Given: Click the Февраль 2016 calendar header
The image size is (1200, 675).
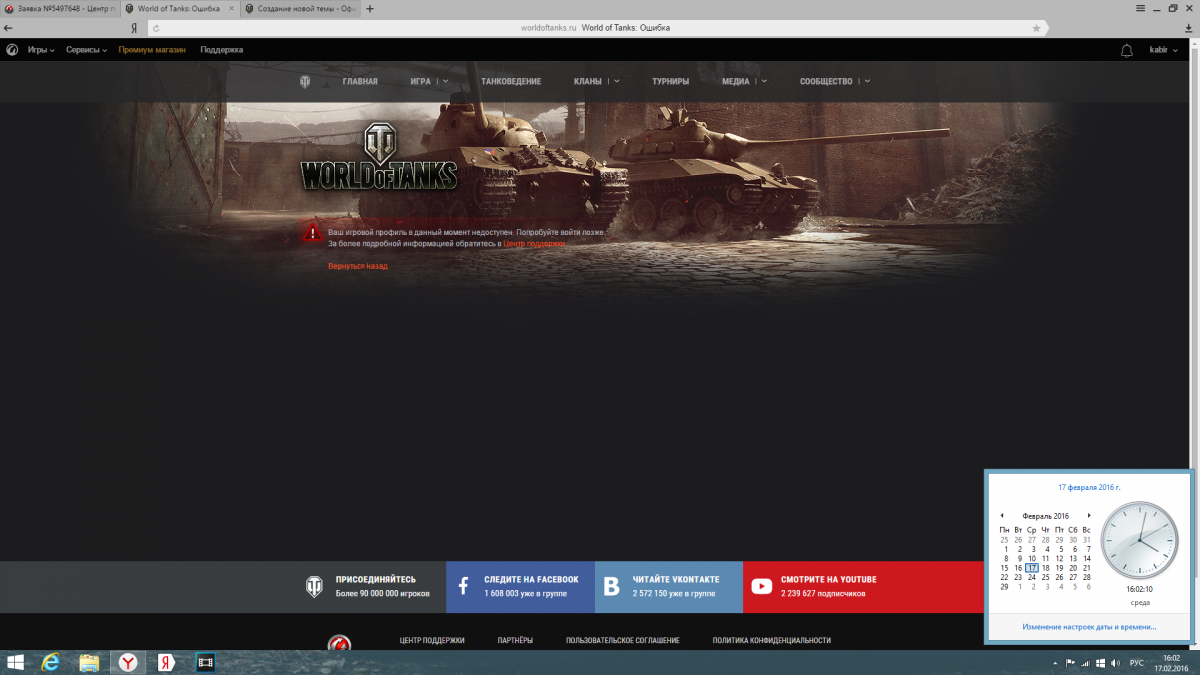Looking at the screenshot, I should click(x=1045, y=516).
